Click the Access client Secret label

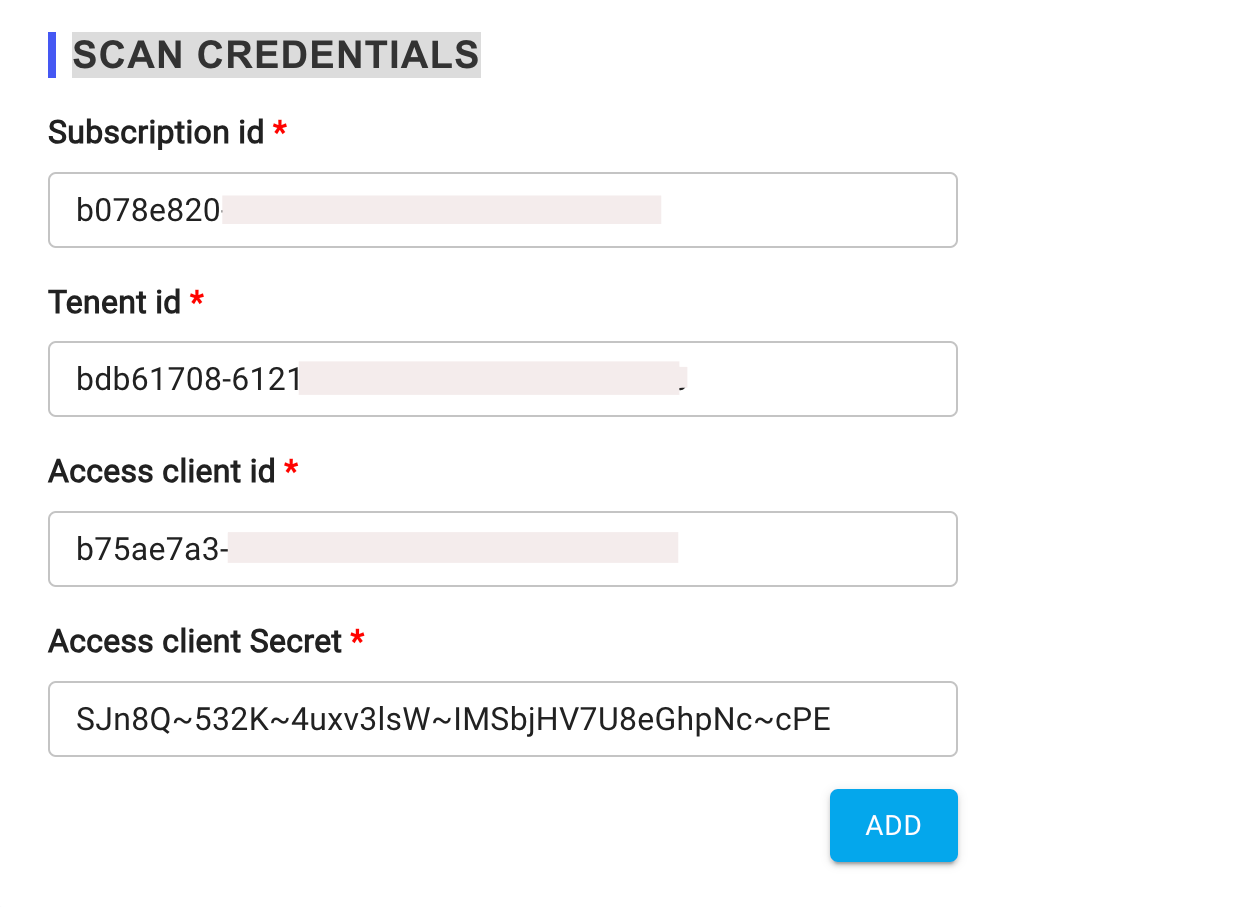pos(195,641)
